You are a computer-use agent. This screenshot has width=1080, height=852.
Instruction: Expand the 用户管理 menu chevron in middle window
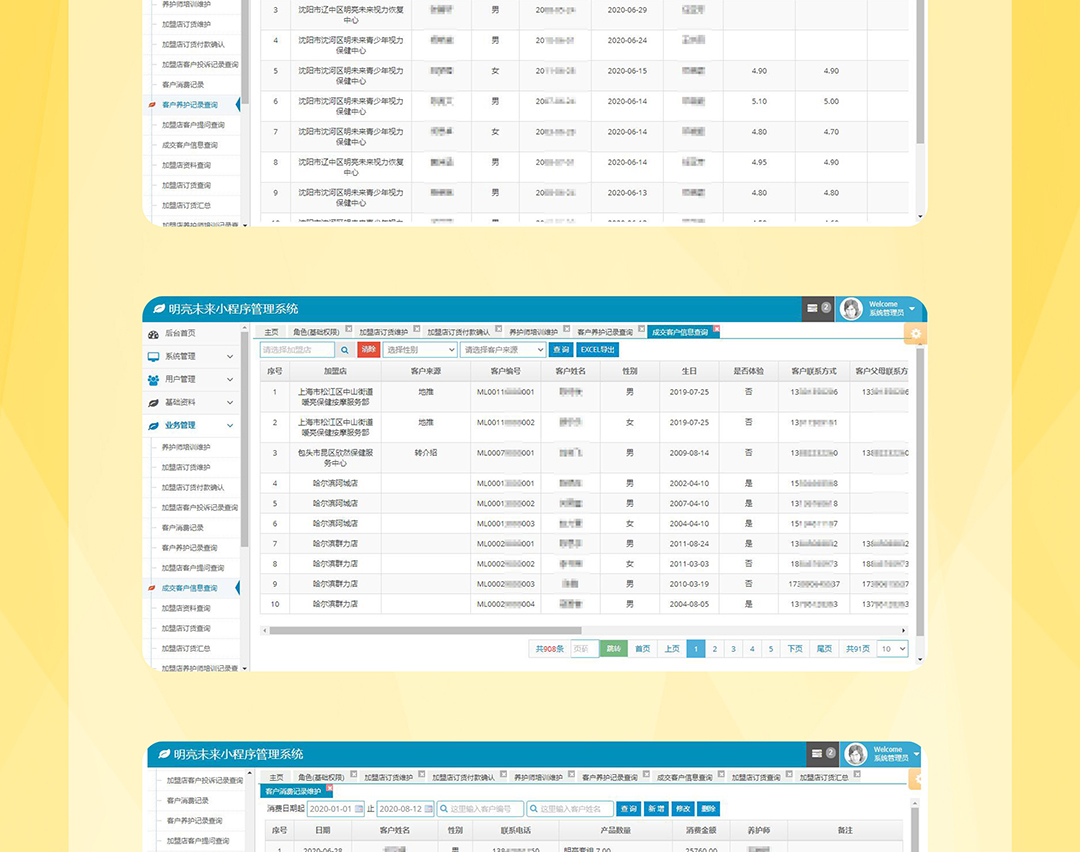click(230, 380)
